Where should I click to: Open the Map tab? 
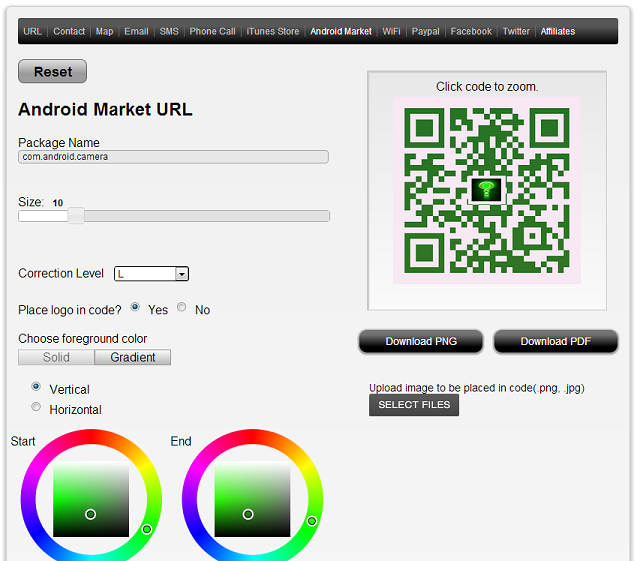[104, 31]
